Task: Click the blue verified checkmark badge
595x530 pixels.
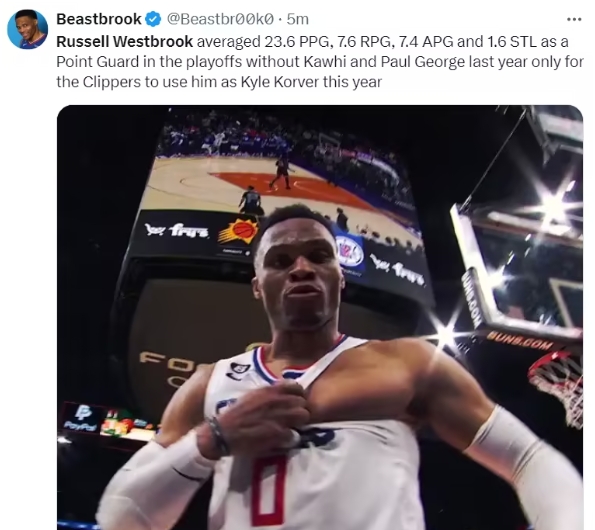Action: 153,19
